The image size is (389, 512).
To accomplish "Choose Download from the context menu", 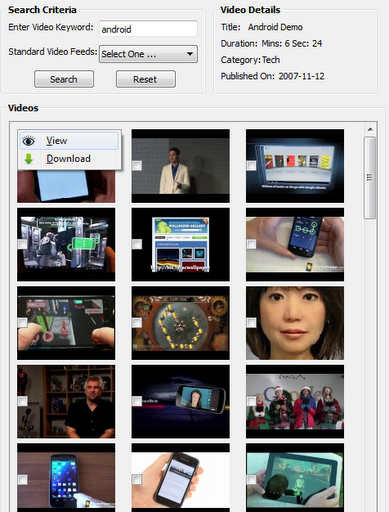I will pos(69,159).
